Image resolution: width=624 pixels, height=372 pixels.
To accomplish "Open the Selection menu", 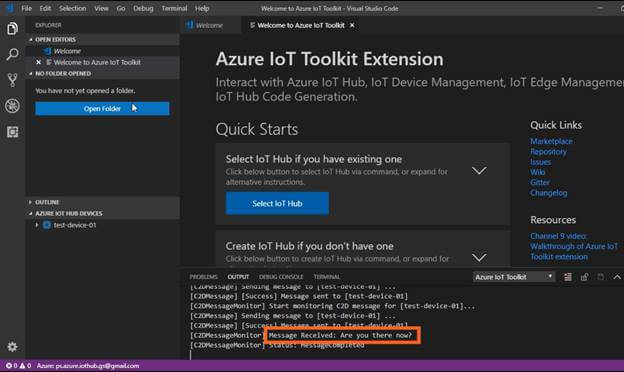I will click(x=72, y=8).
